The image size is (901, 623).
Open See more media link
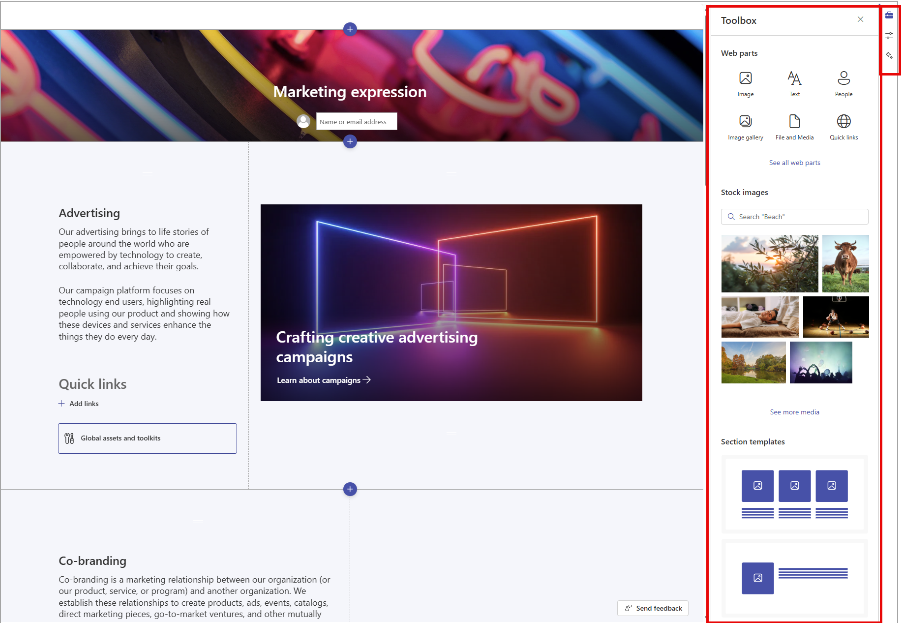(x=794, y=412)
